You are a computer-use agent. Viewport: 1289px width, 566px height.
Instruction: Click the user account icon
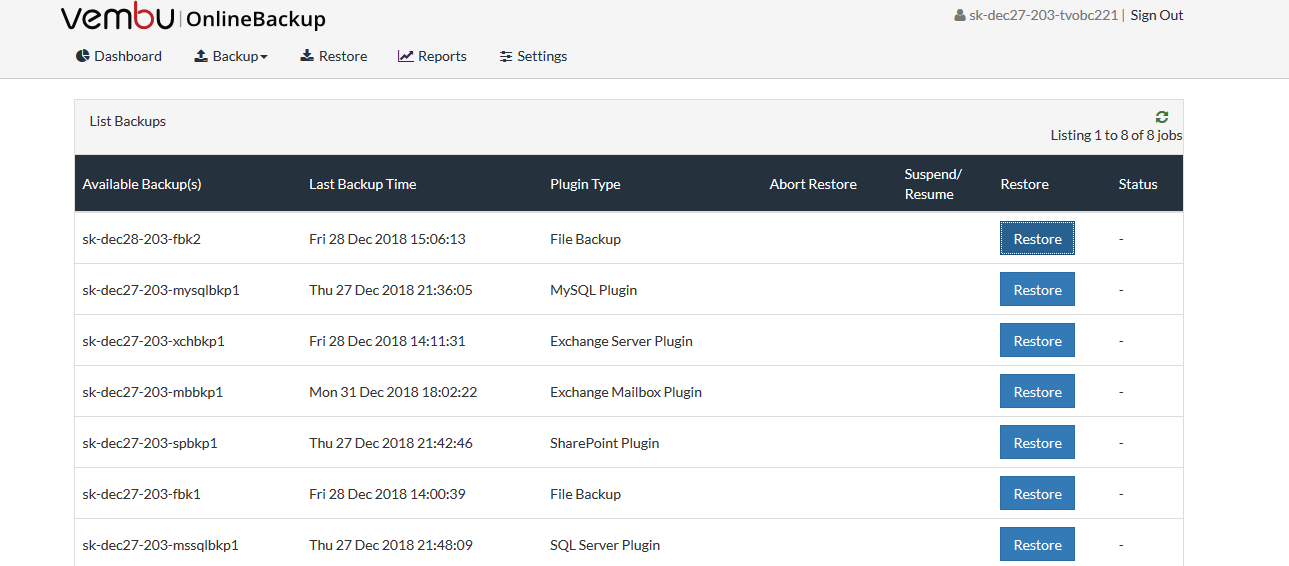tap(960, 15)
